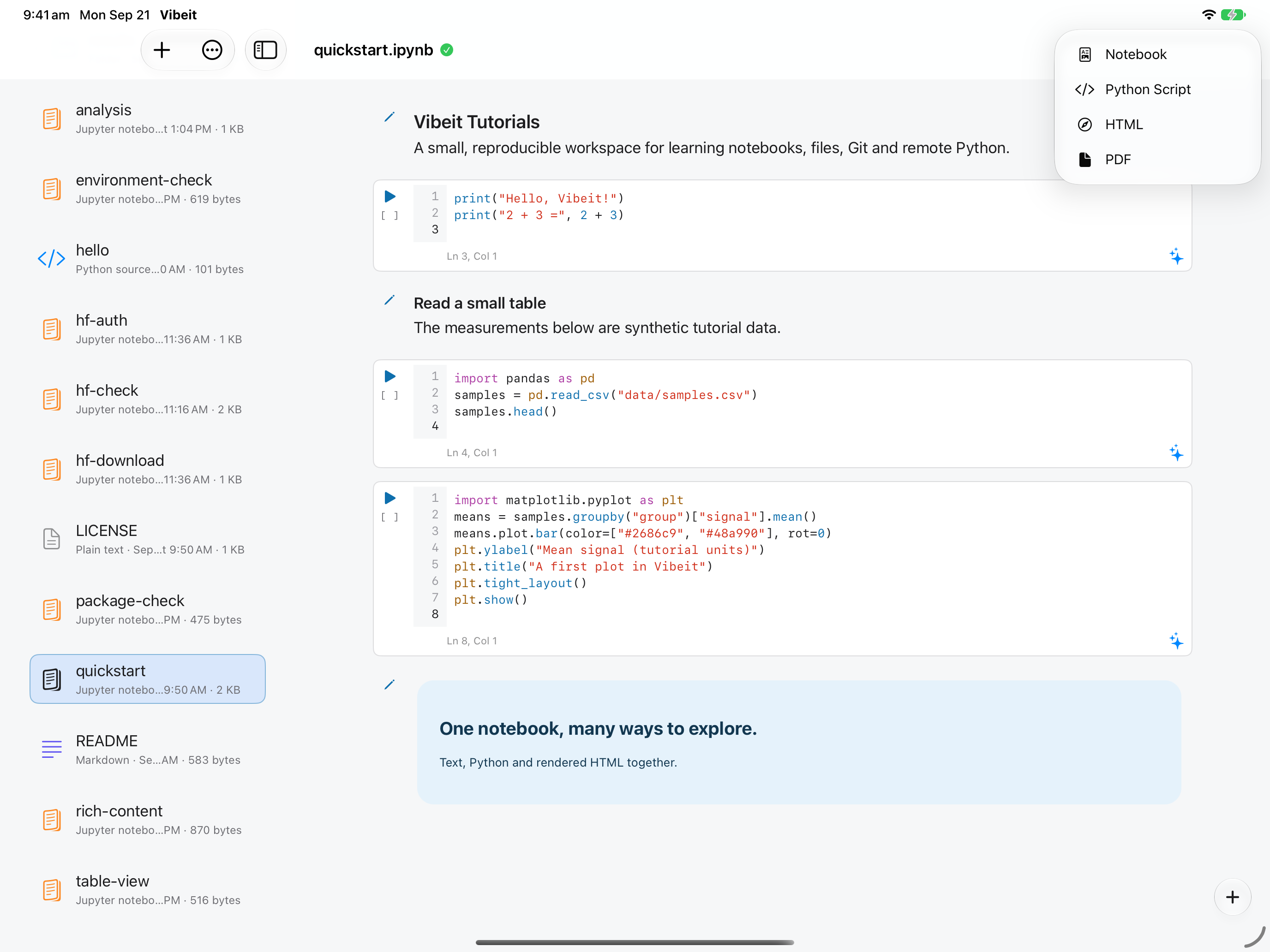Click the Read a small table heading
This screenshot has height=952, width=1270.
tap(479, 303)
